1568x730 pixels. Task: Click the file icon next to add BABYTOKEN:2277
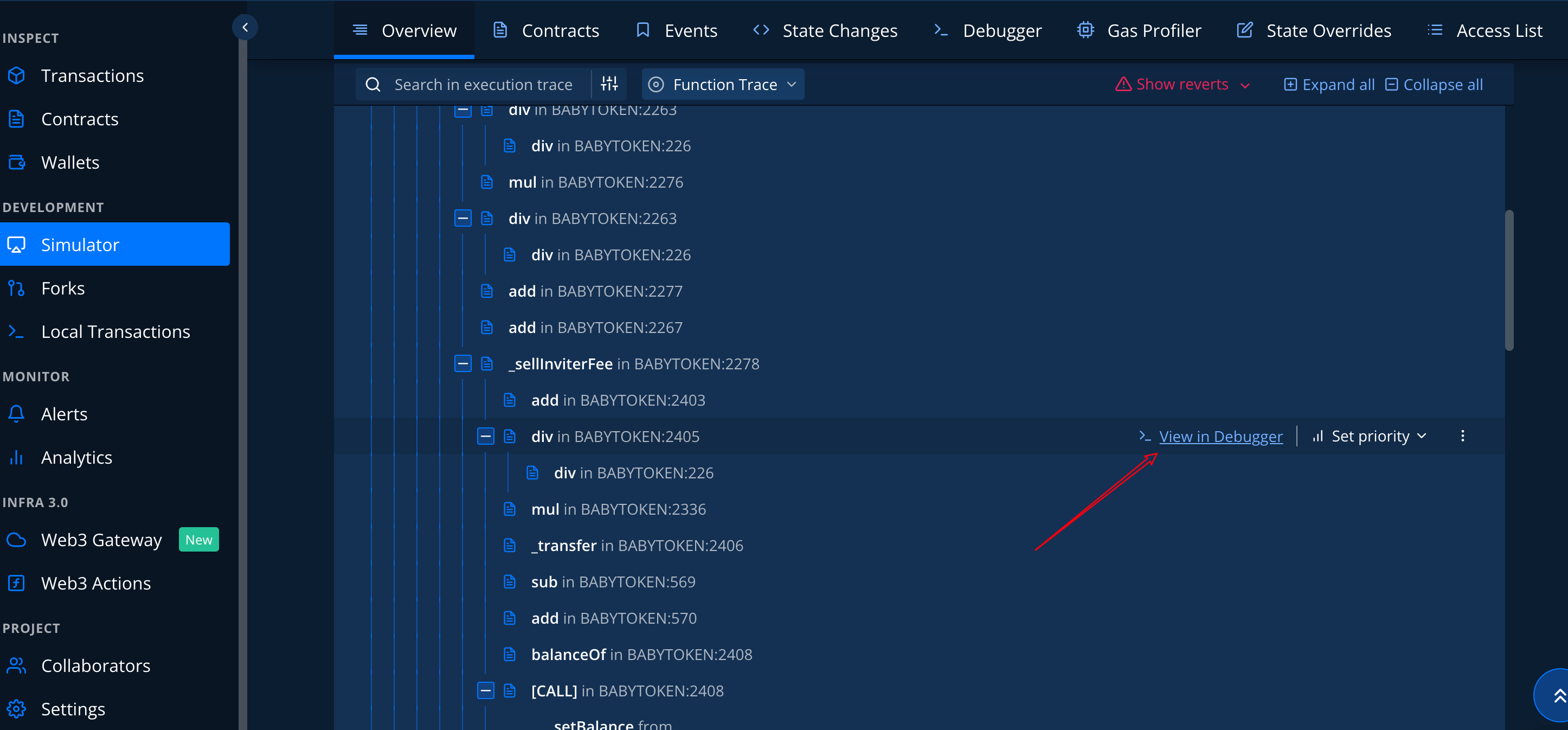click(x=487, y=291)
